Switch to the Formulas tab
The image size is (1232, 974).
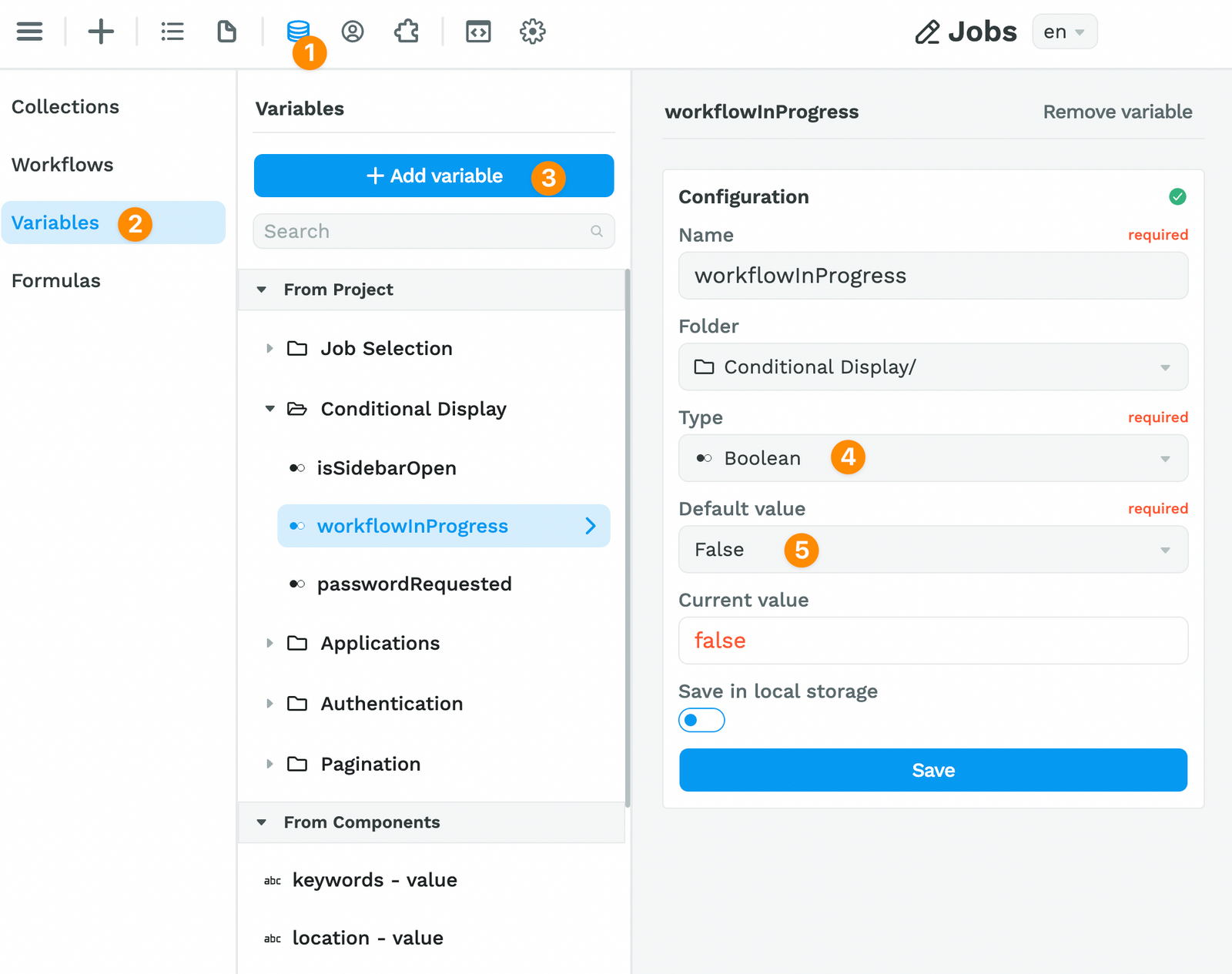coord(56,281)
